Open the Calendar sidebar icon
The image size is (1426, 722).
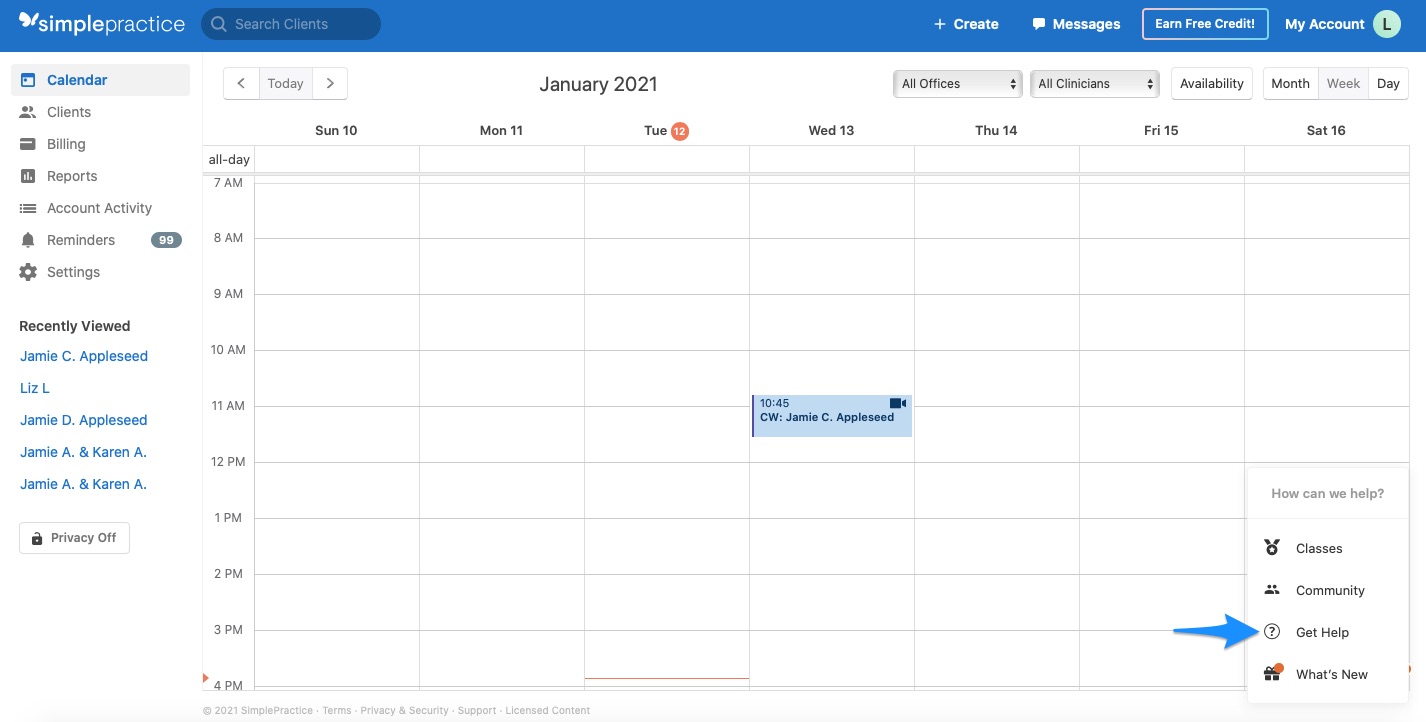click(28, 80)
